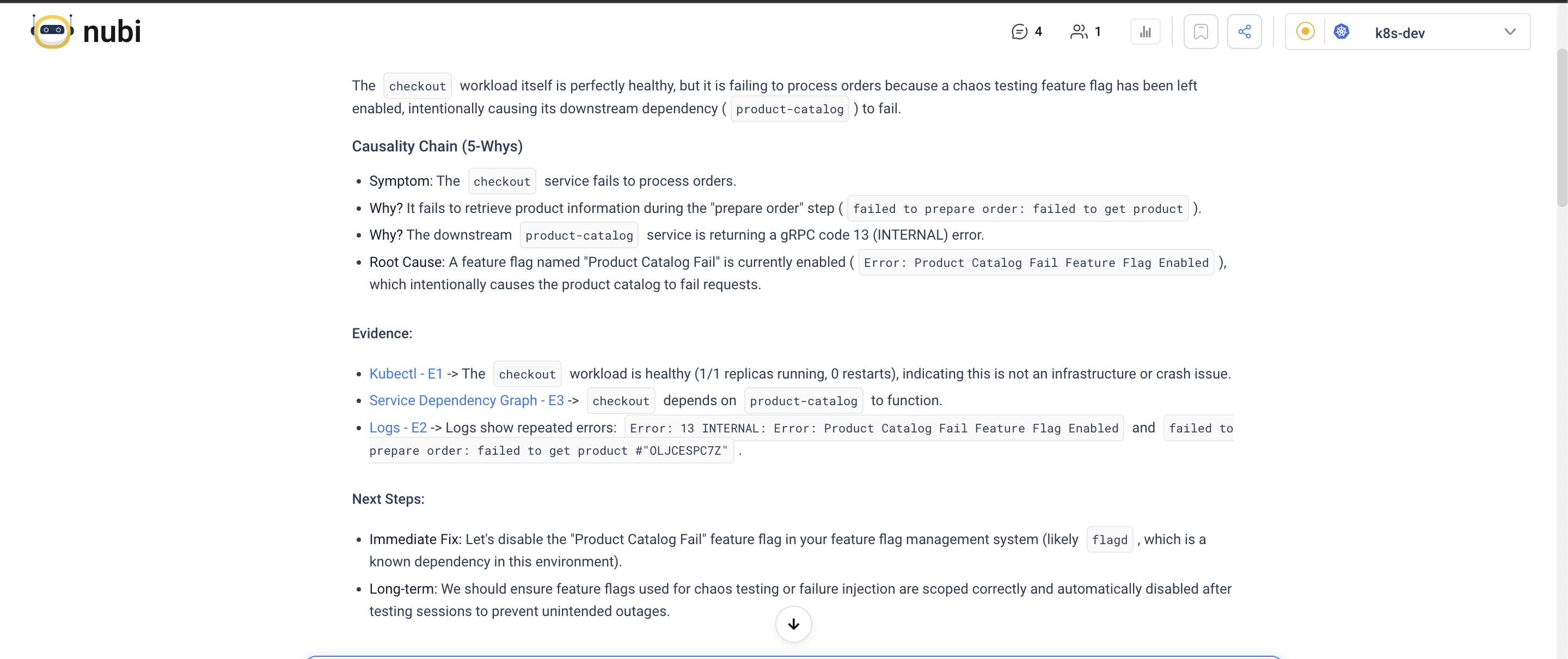
Task: Open the bar chart analytics icon
Action: (1145, 32)
